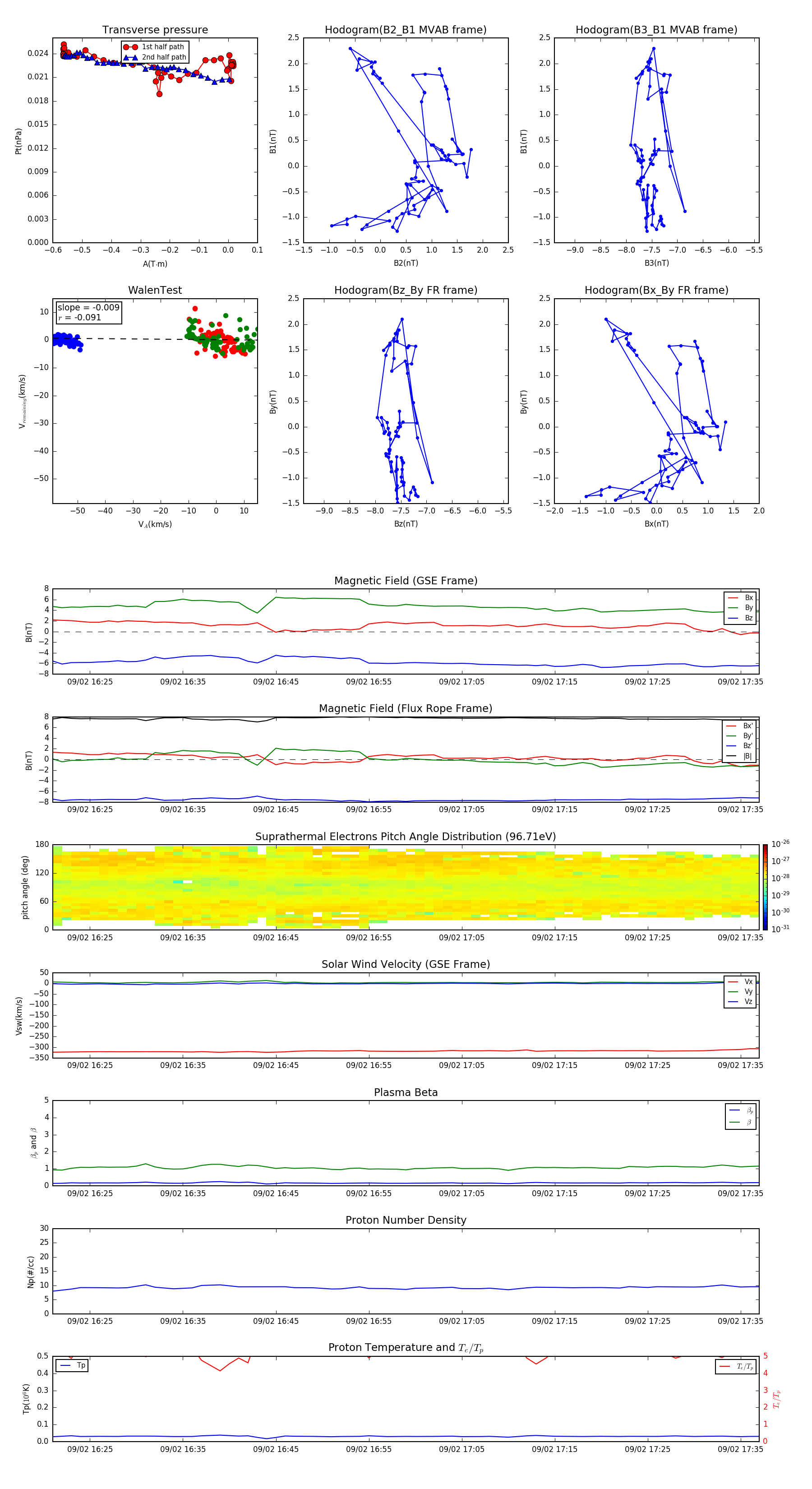Click the 'Proton Temperature and Te/Tp' title
Screen dimensions: 812x1489
(x=406, y=1348)
